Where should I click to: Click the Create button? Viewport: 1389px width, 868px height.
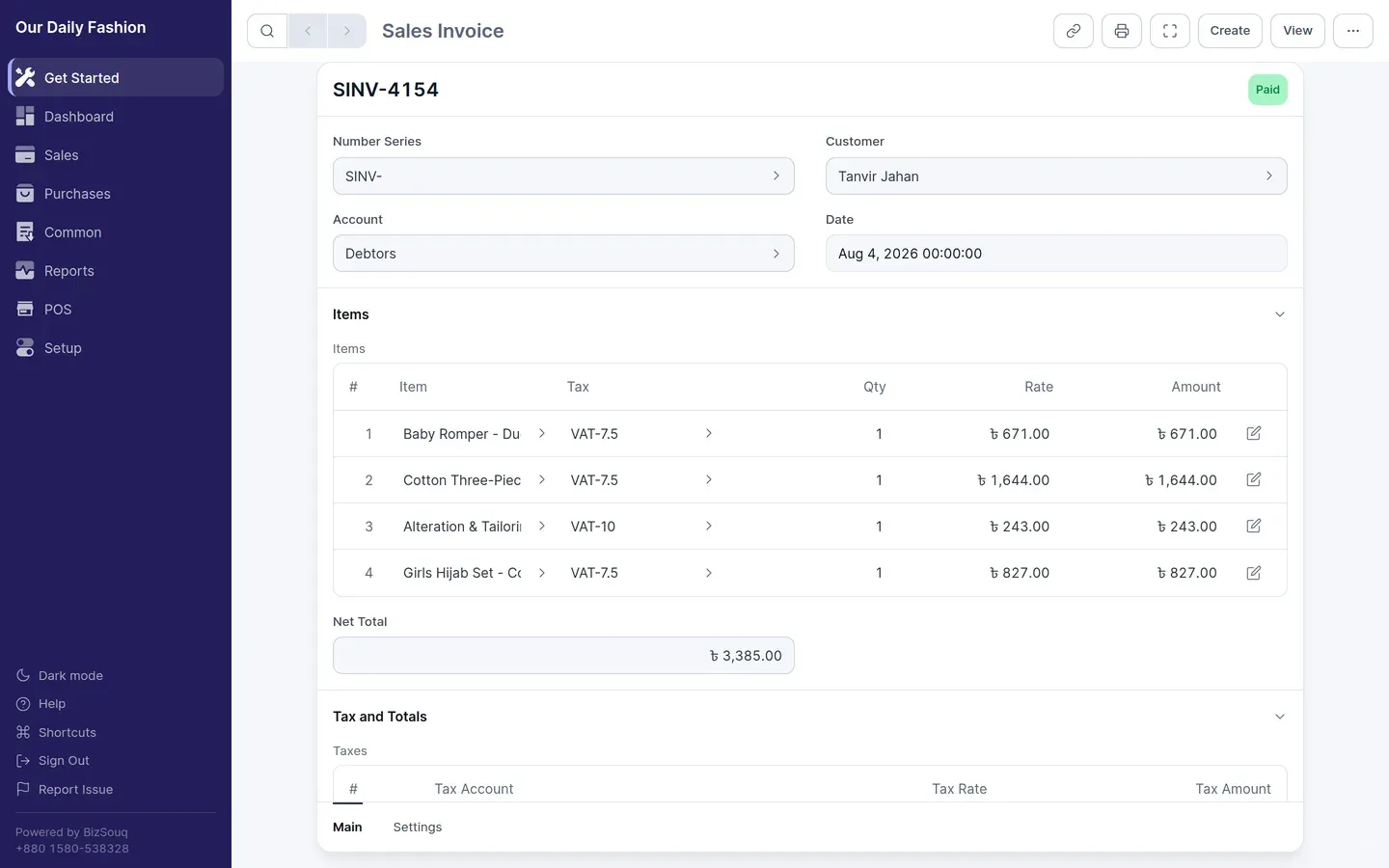point(1230,31)
